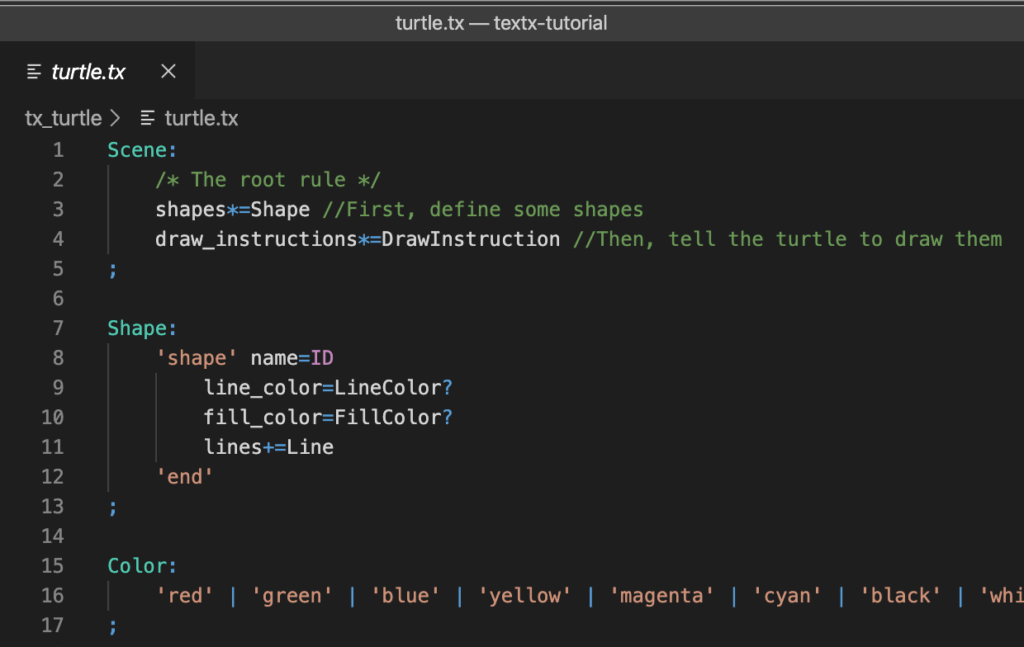Open the turtle.tx breadcrumb dropdown
Screen dimensions: 1024x647
[x=203, y=118]
